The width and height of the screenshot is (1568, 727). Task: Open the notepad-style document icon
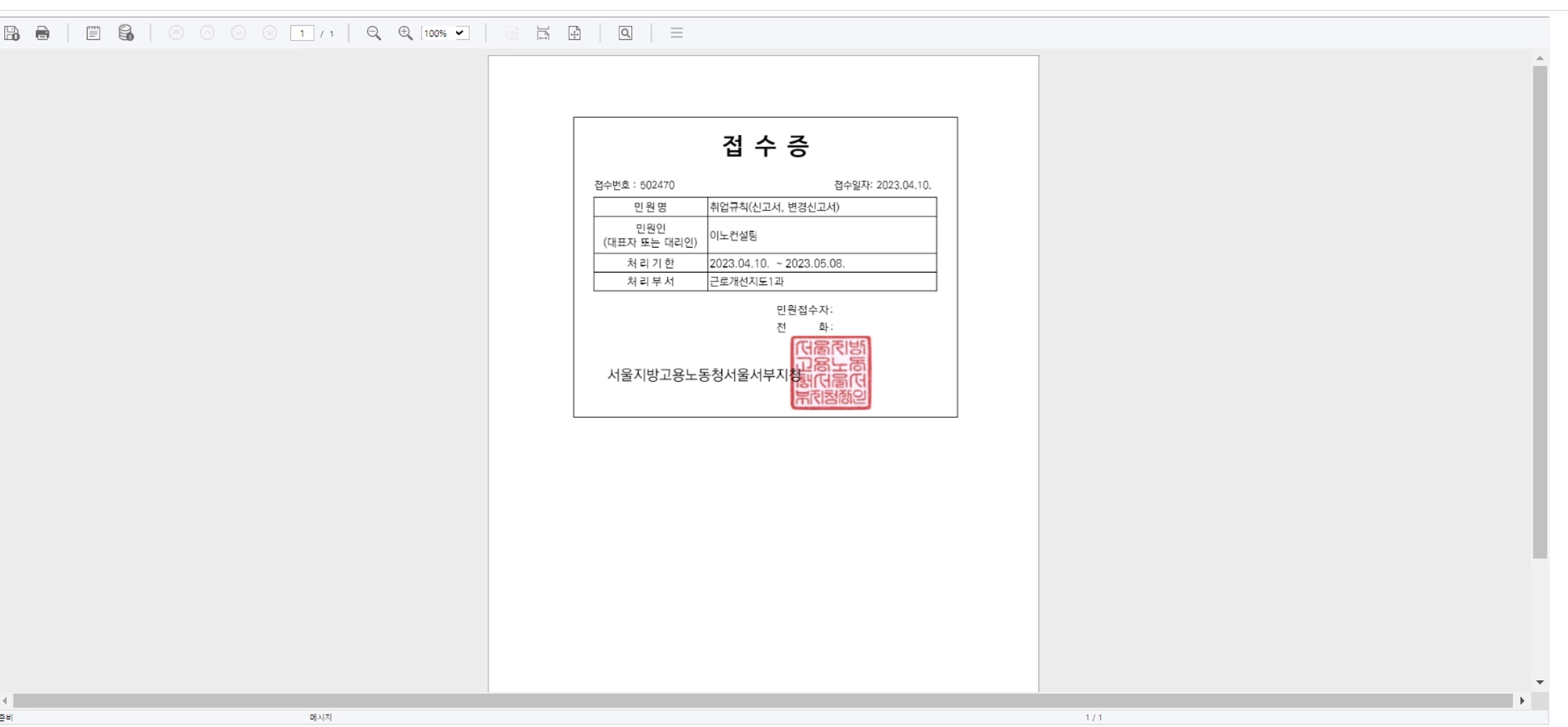93,33
